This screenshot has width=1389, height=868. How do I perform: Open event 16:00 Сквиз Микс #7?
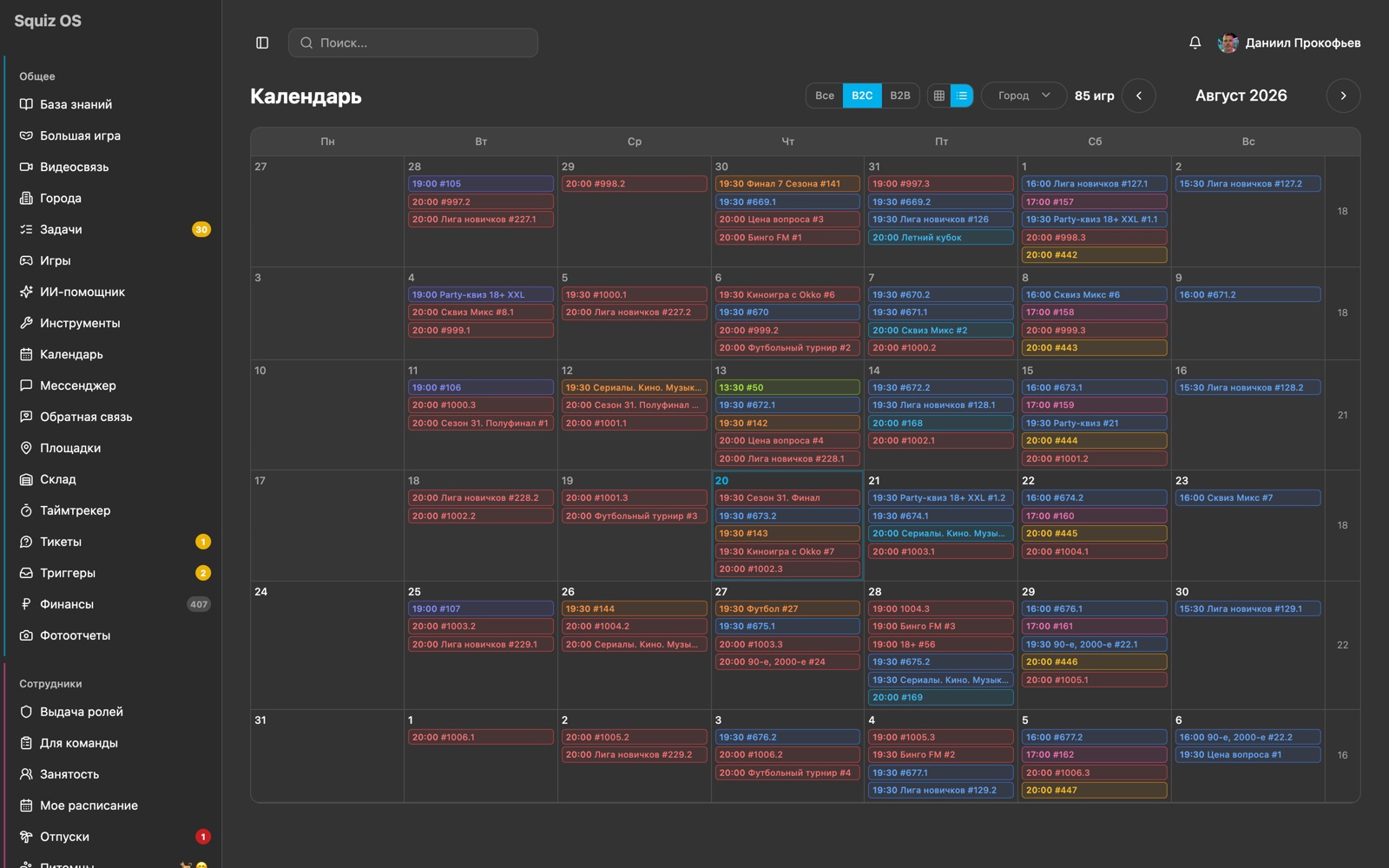[1248, 498]
